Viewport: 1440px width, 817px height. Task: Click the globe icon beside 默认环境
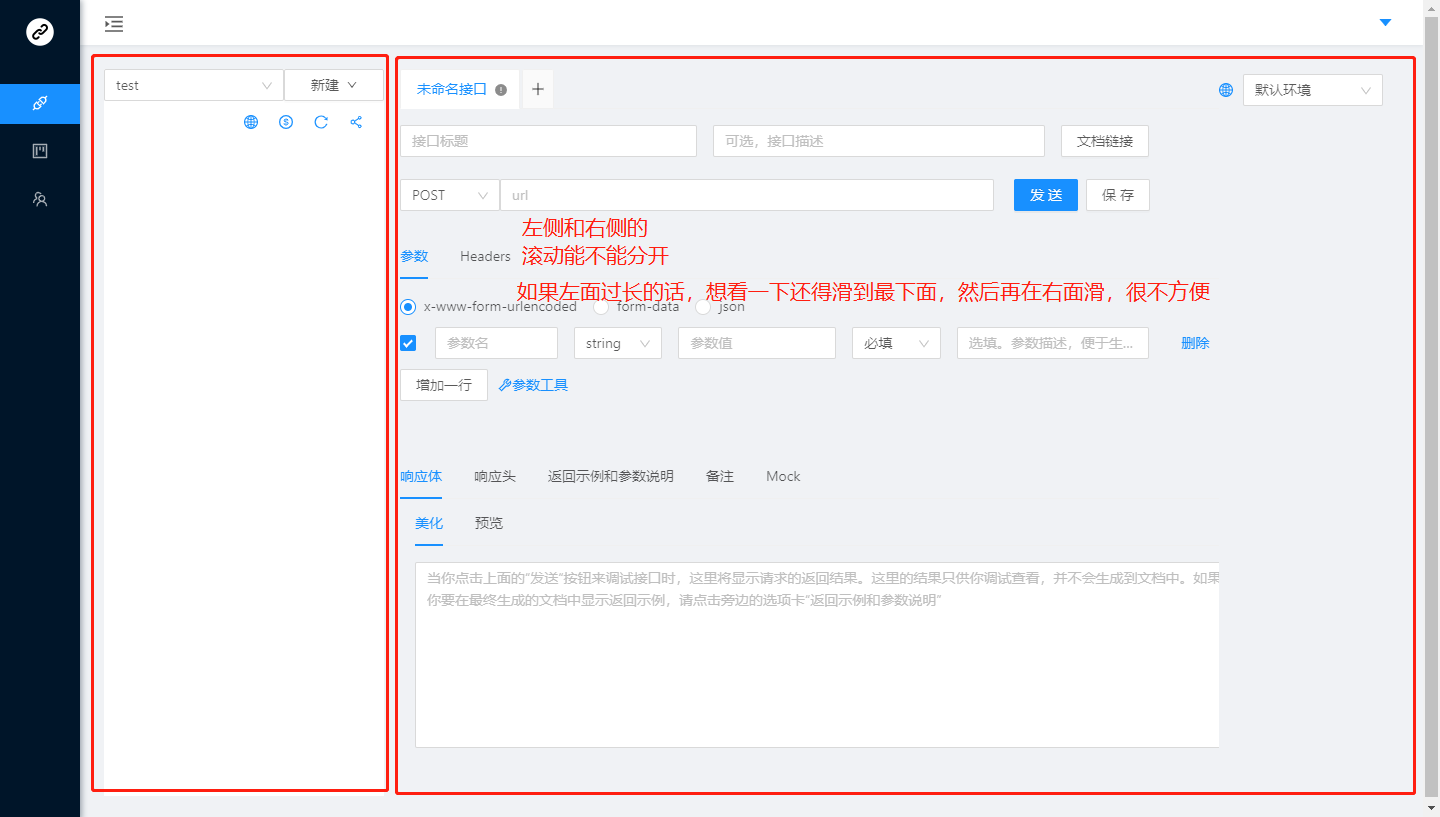tap(1226, 90)
